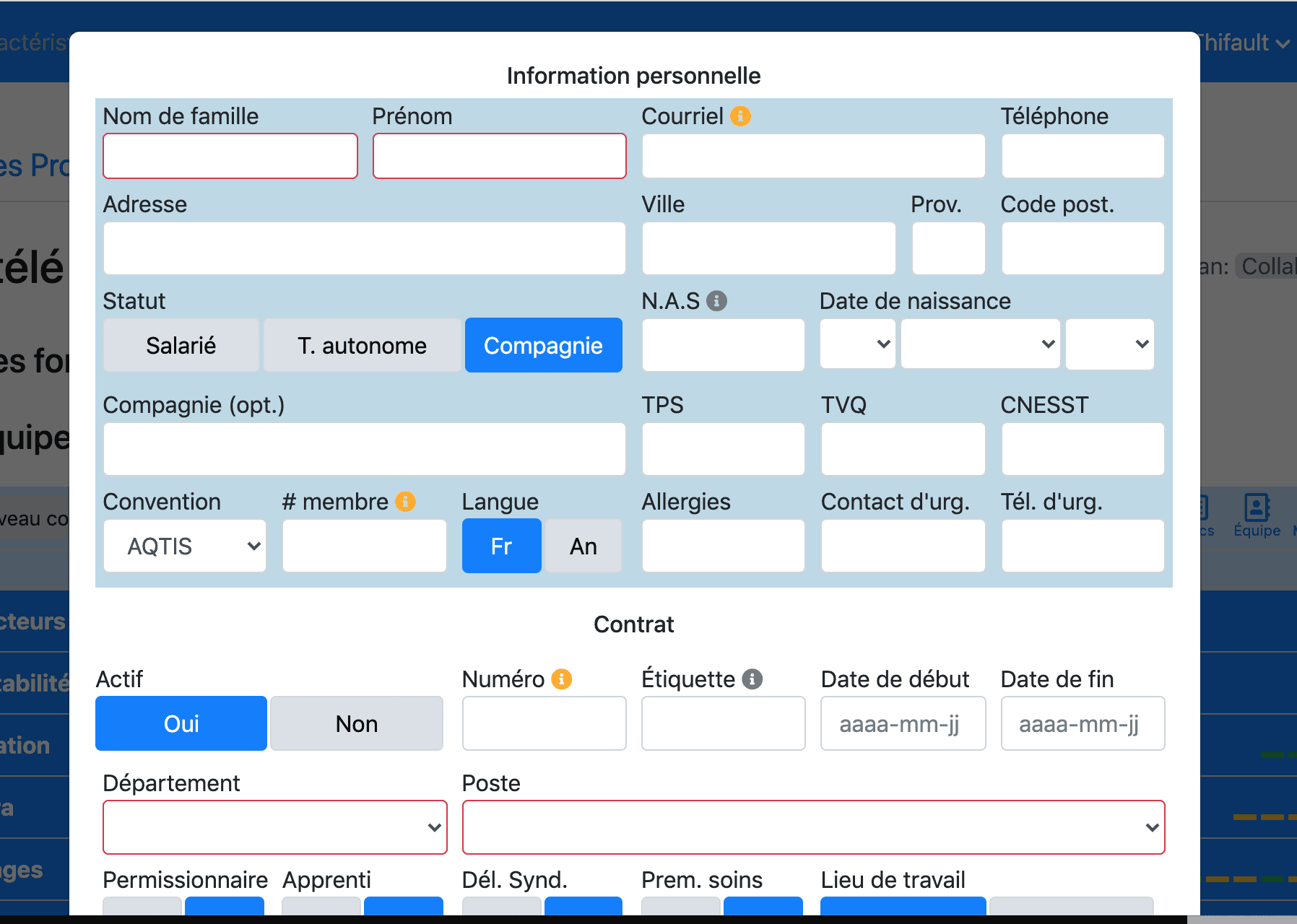Click the info icon beside # membre

click(x=406, y=502)
